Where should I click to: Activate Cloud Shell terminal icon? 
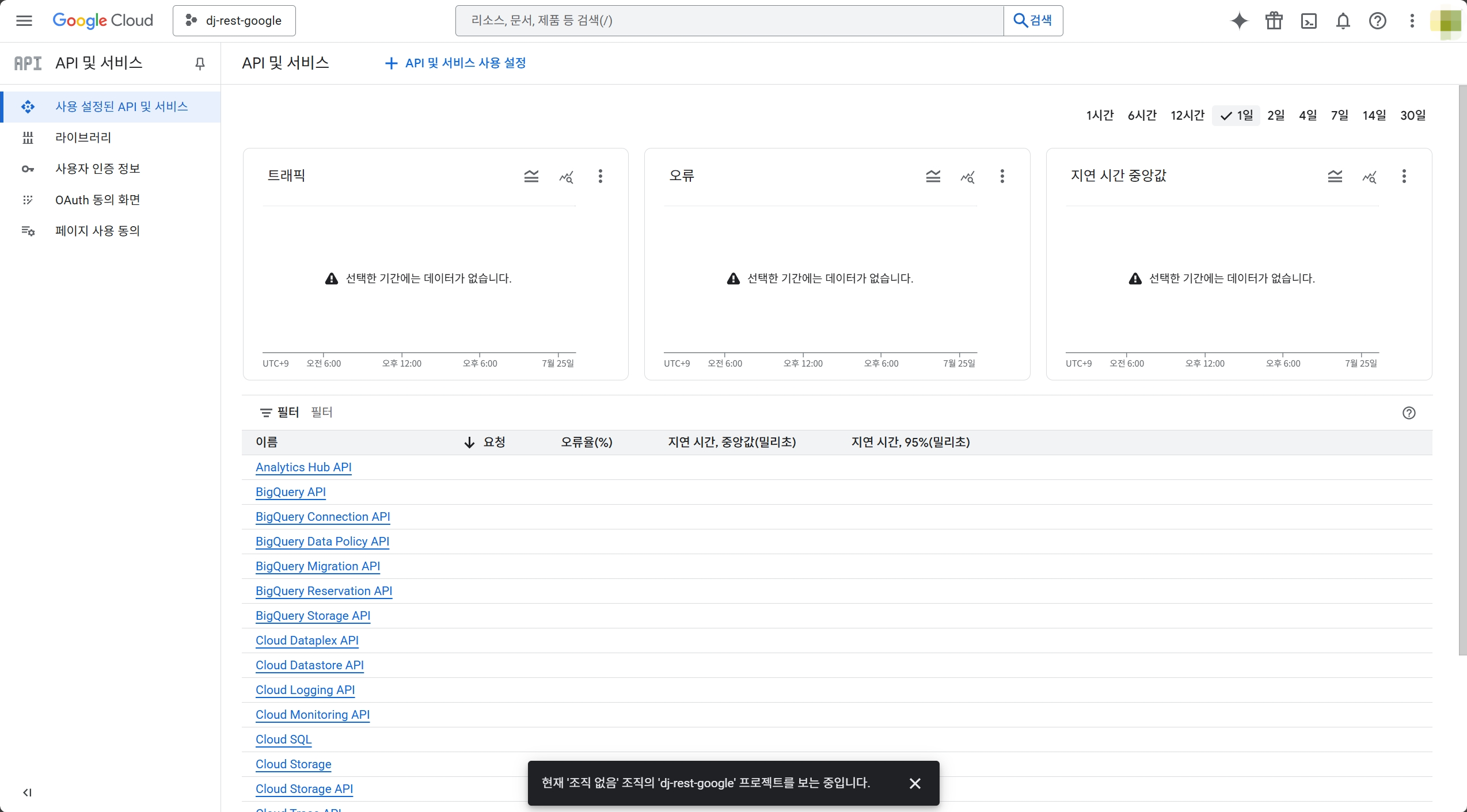point(1309,21)
